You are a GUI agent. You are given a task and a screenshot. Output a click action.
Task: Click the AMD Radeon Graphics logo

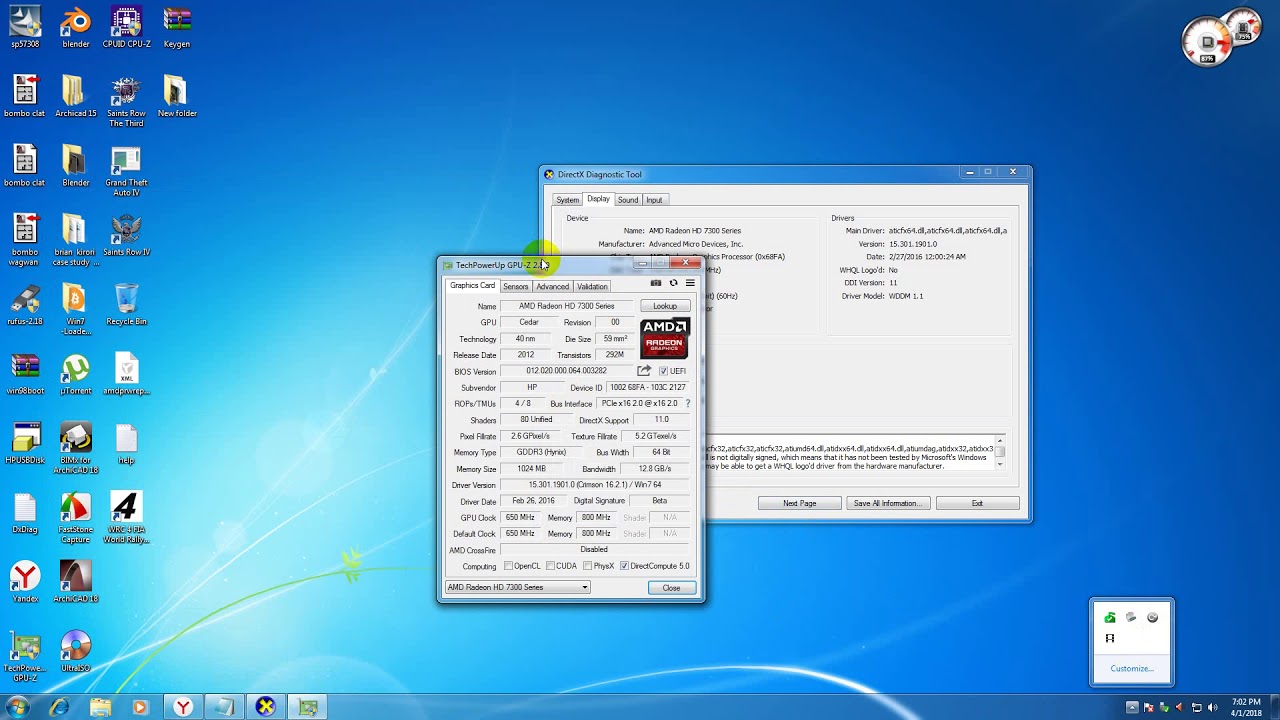665,338
